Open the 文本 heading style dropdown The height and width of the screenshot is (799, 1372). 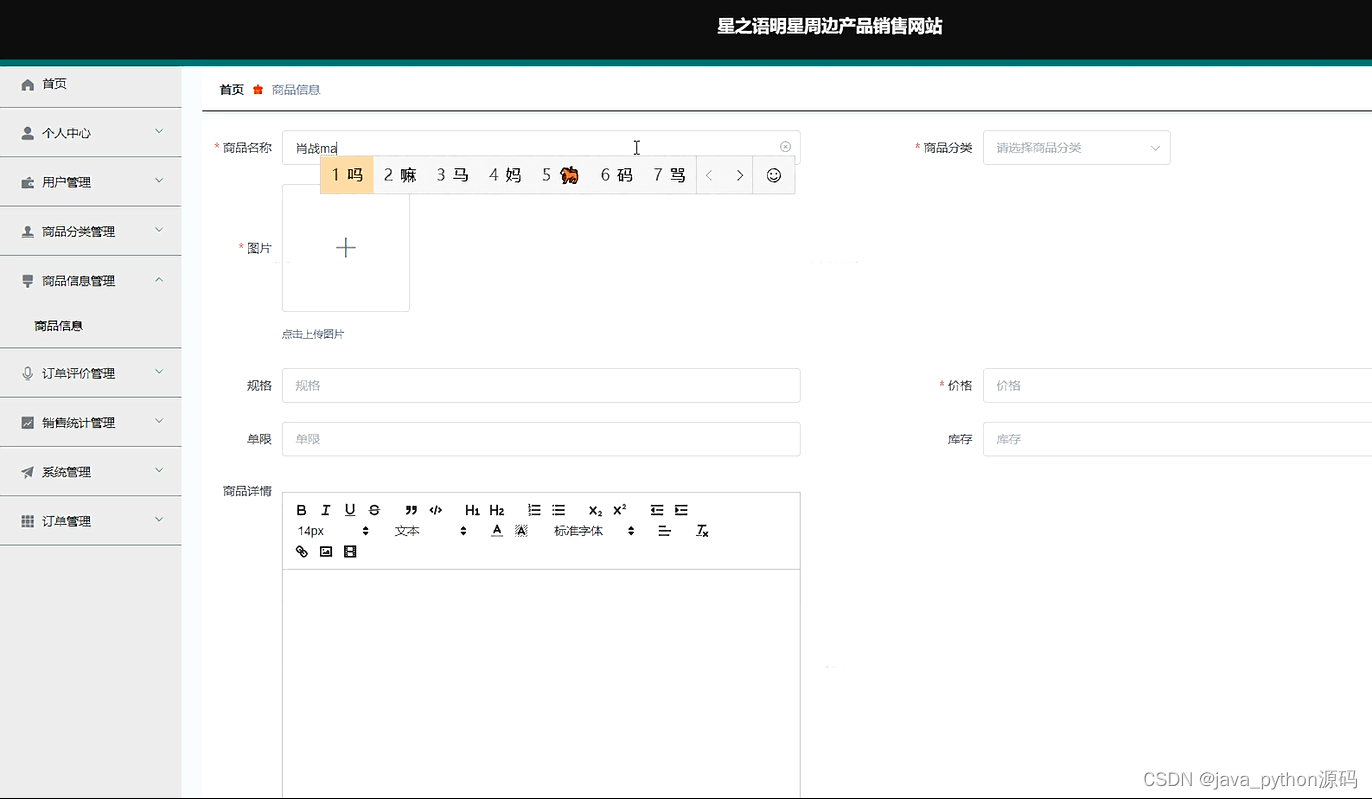click(x=430, y=531)
